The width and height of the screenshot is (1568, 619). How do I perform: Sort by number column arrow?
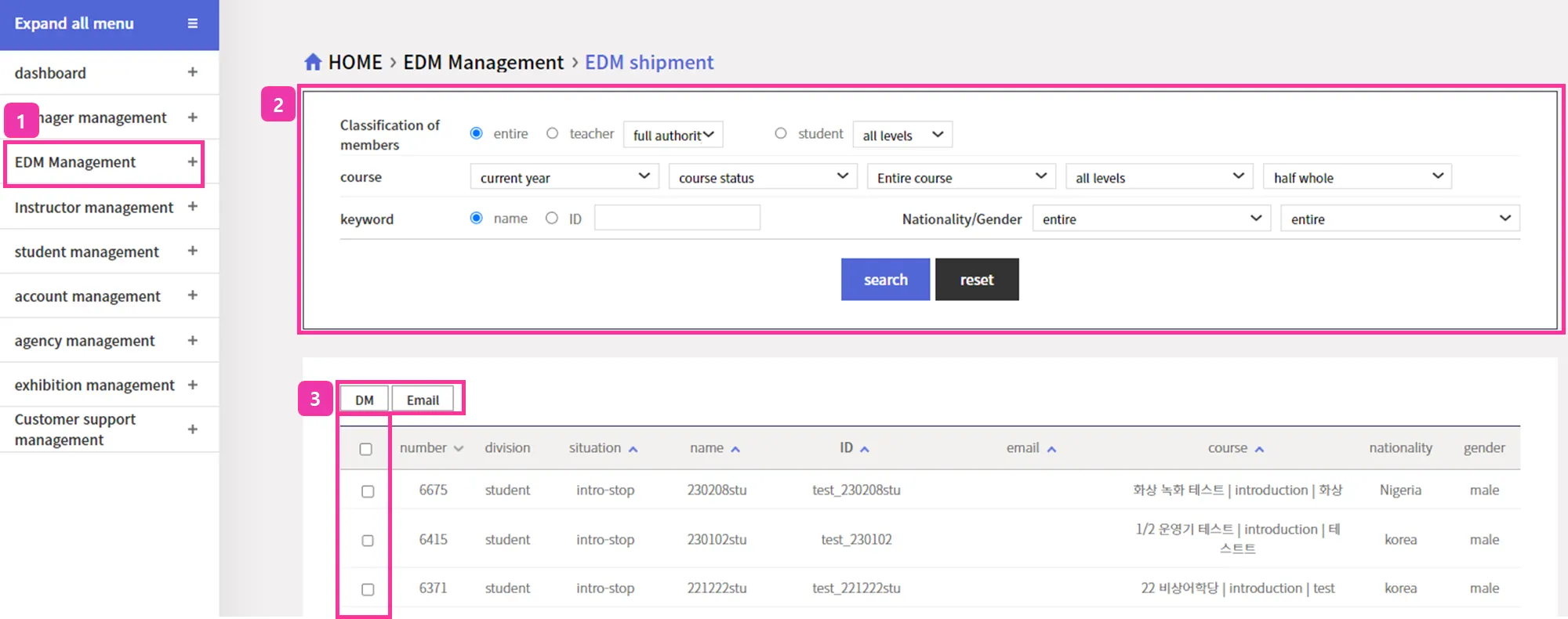[x=459, y=448]
